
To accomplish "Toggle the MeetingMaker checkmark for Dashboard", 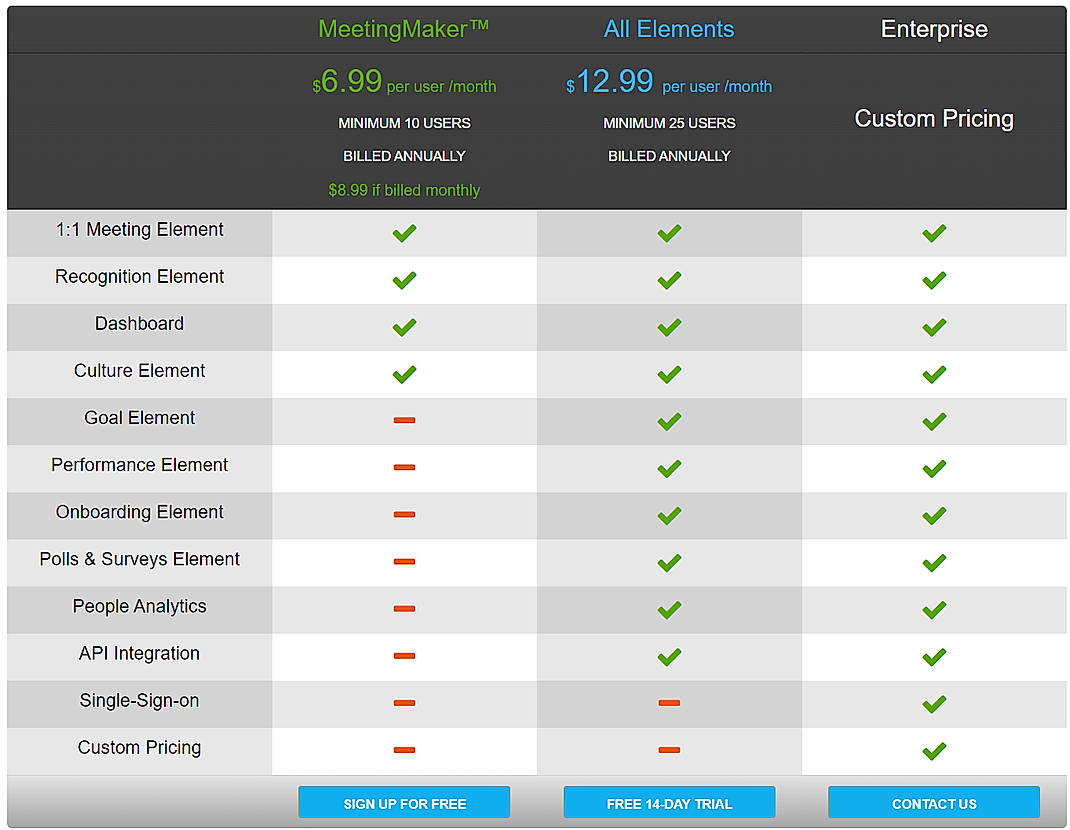I will tap(404, 327).
